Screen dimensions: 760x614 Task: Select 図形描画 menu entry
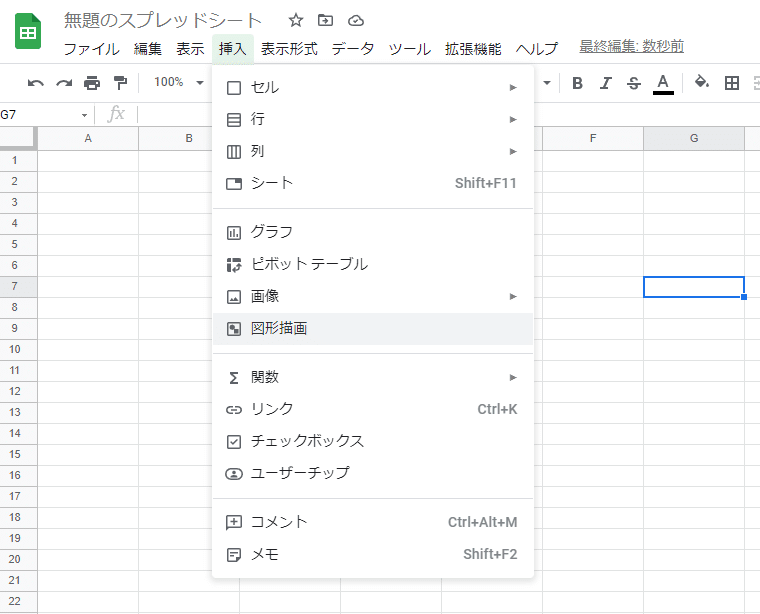tap(373, 329)
